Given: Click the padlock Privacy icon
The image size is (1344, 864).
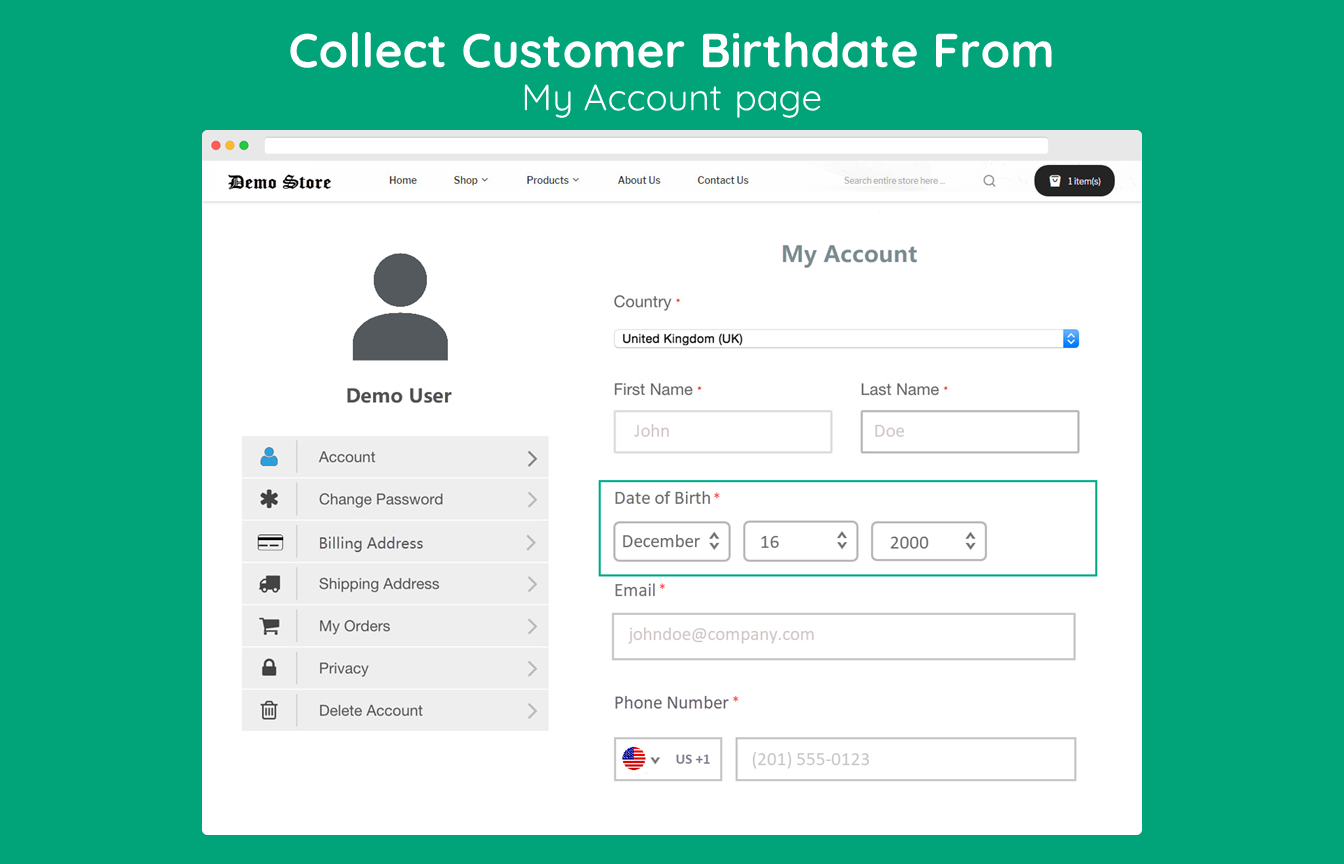Looking at the screenshot, I should pos(269,668).
